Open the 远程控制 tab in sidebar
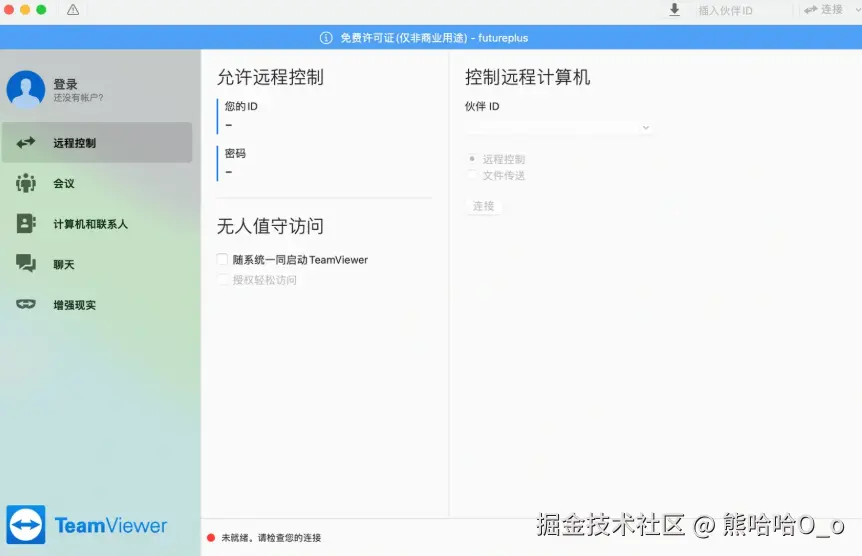This screenshot has height=556, width=862. pyautogui.click(x=97, y=143)
